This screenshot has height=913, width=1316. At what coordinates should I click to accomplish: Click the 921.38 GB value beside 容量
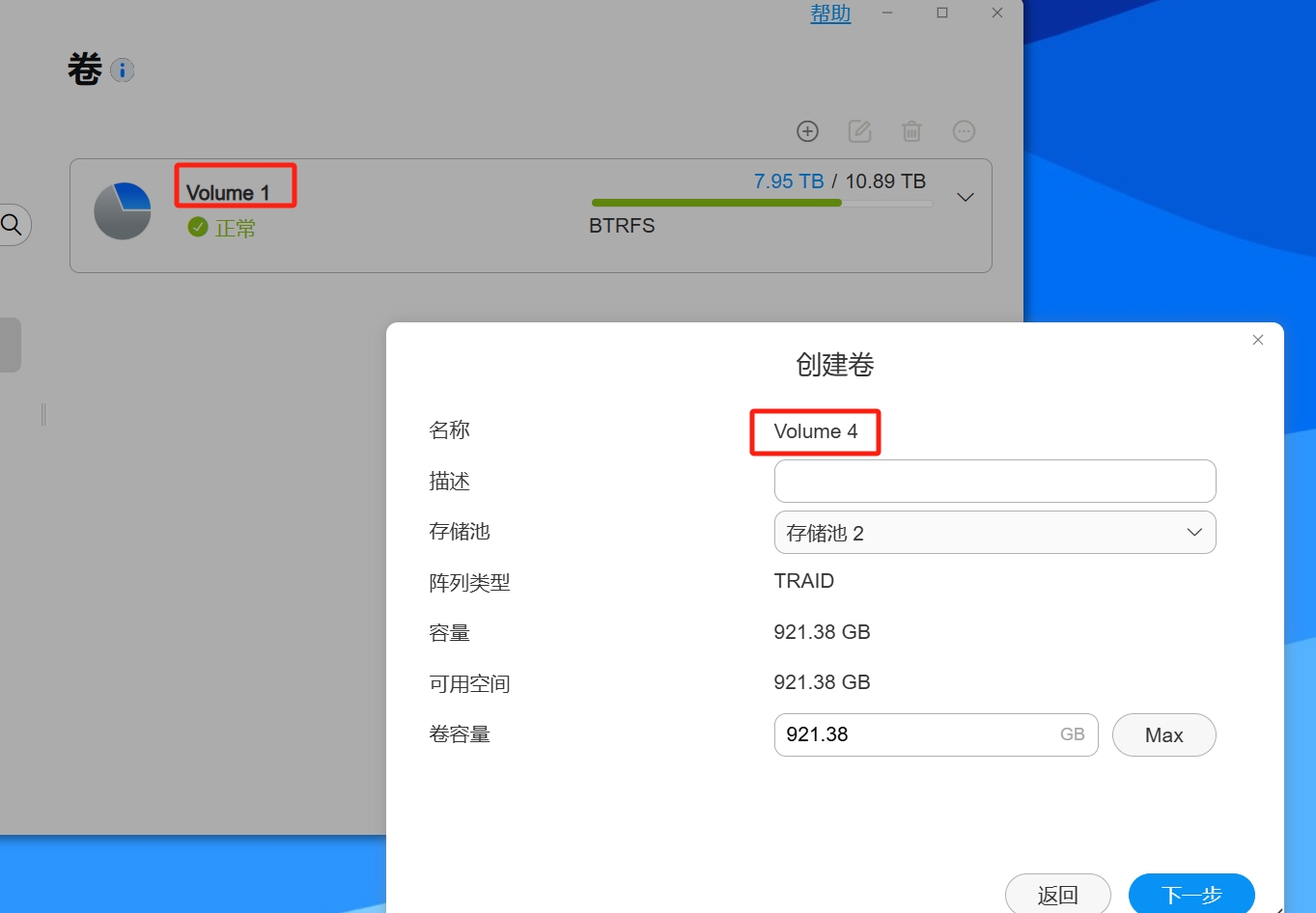point(822,632)
